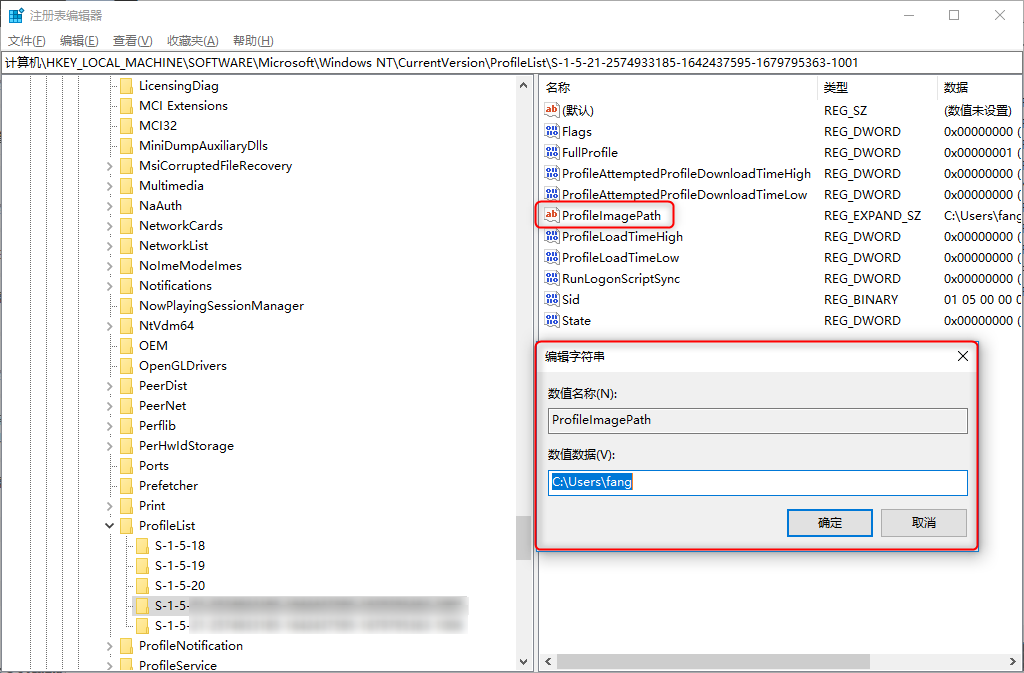Sort values by 数据 column header

[980, 87]
